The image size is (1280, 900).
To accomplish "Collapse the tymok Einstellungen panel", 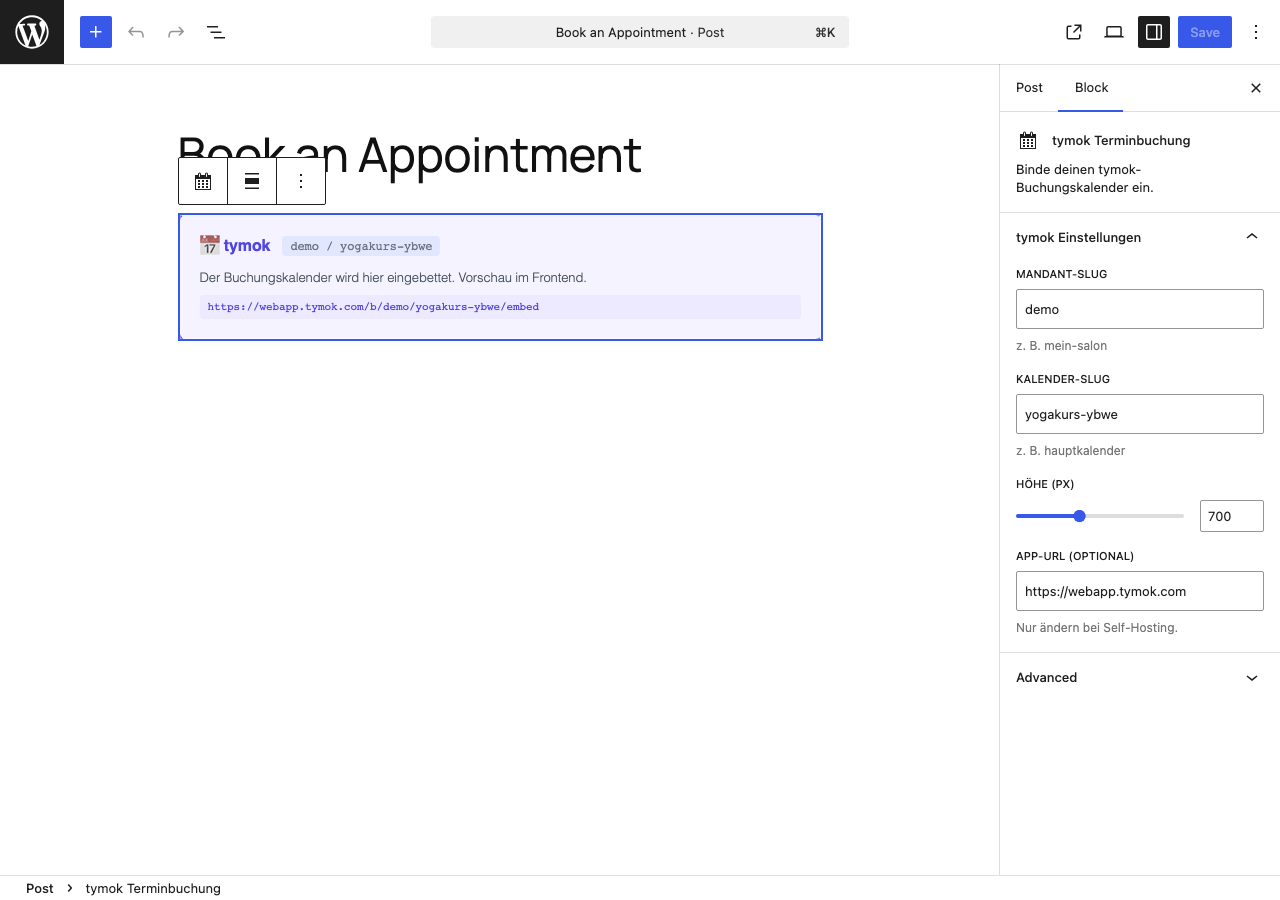I will 1140,237.
